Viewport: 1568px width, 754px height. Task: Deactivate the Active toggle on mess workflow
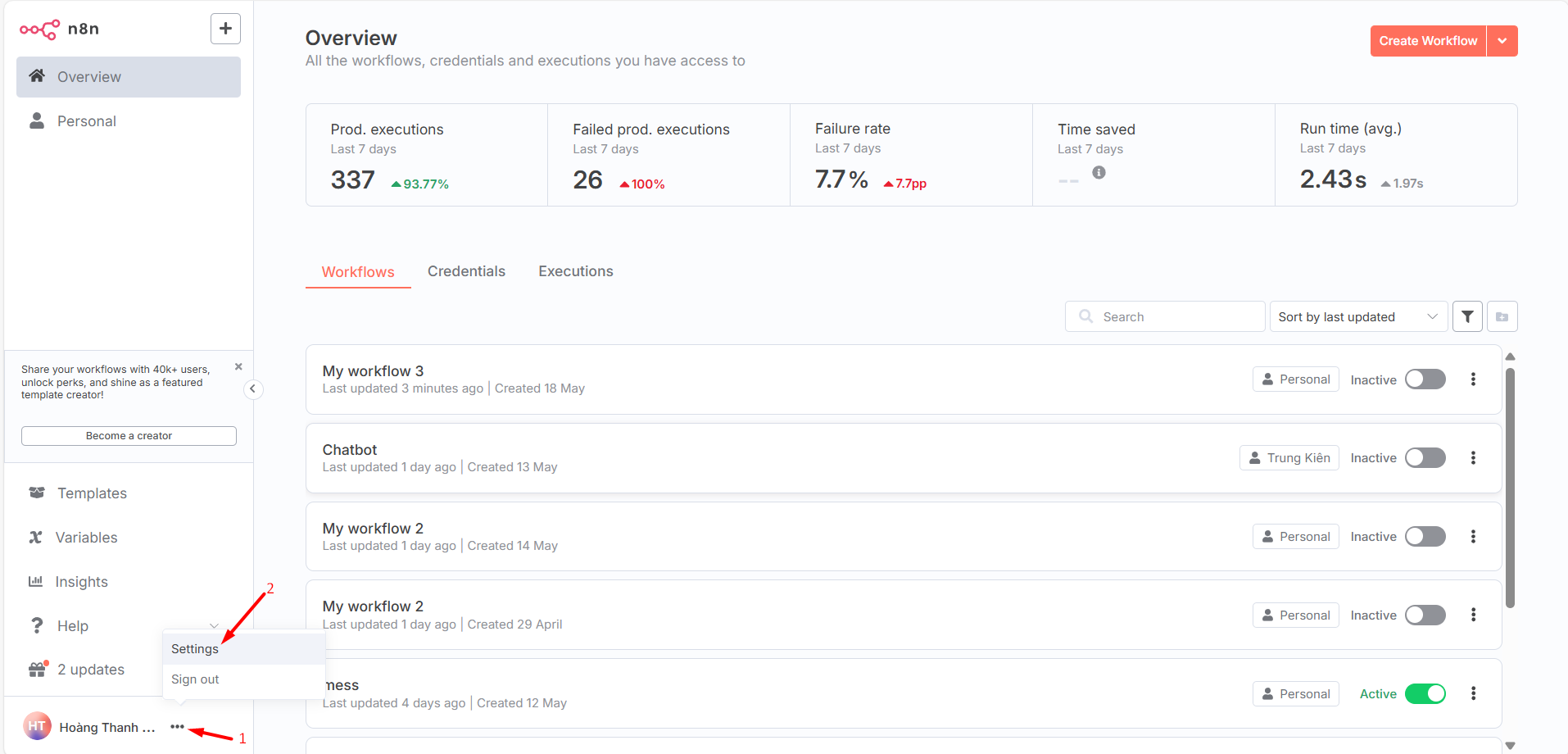1425,694
